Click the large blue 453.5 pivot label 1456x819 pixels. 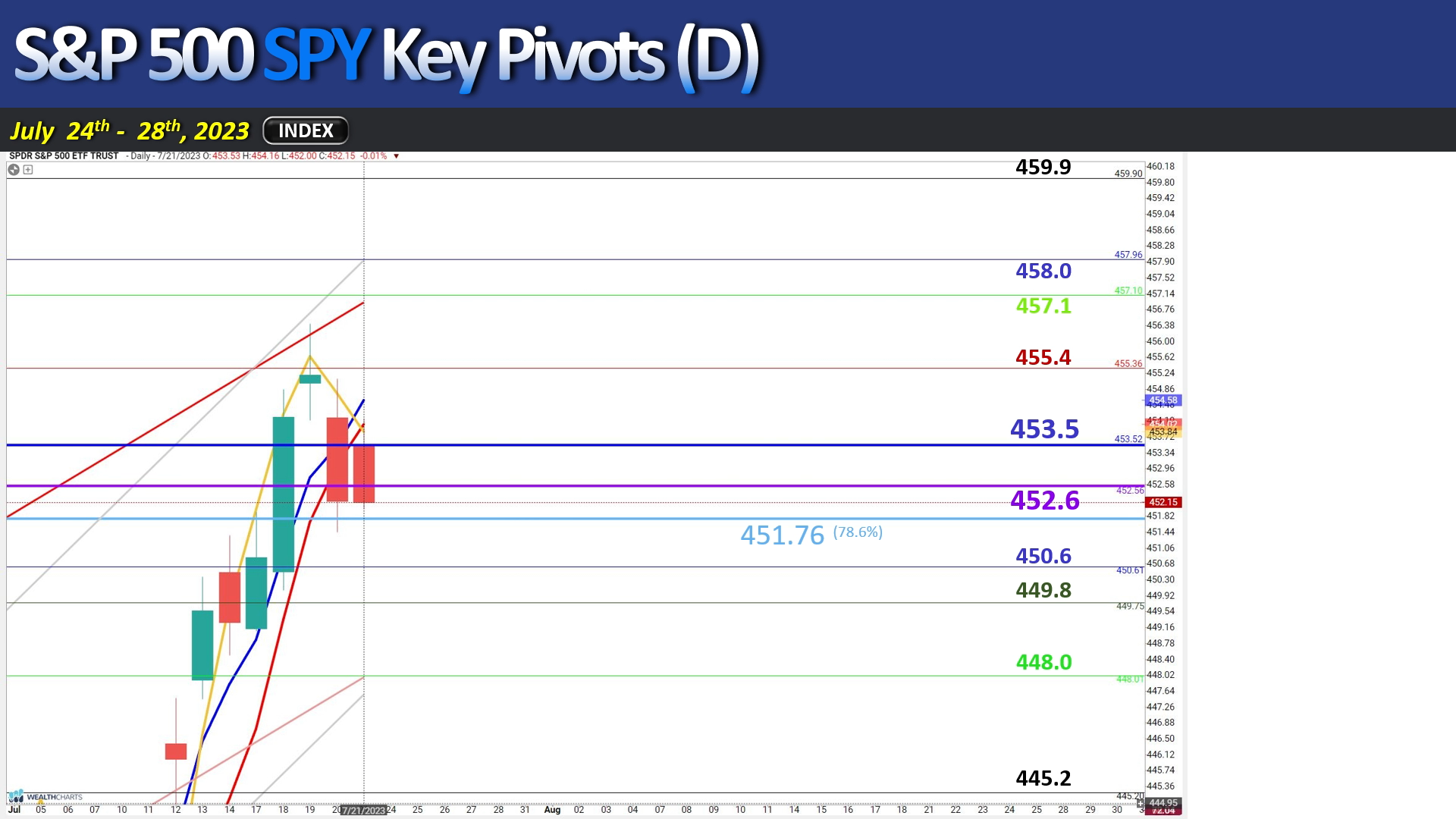(x=1044, y=429)
